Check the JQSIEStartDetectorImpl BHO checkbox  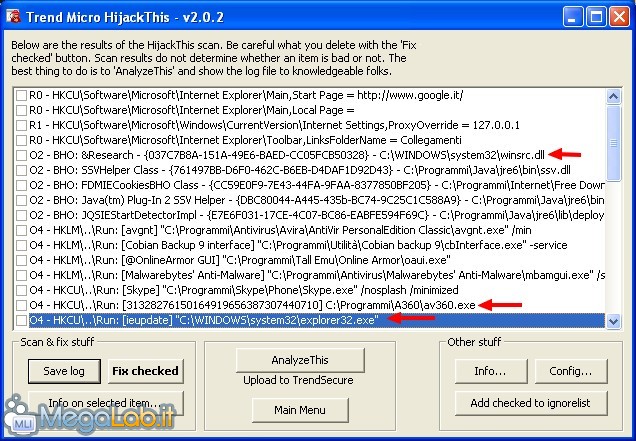(21, 215)
